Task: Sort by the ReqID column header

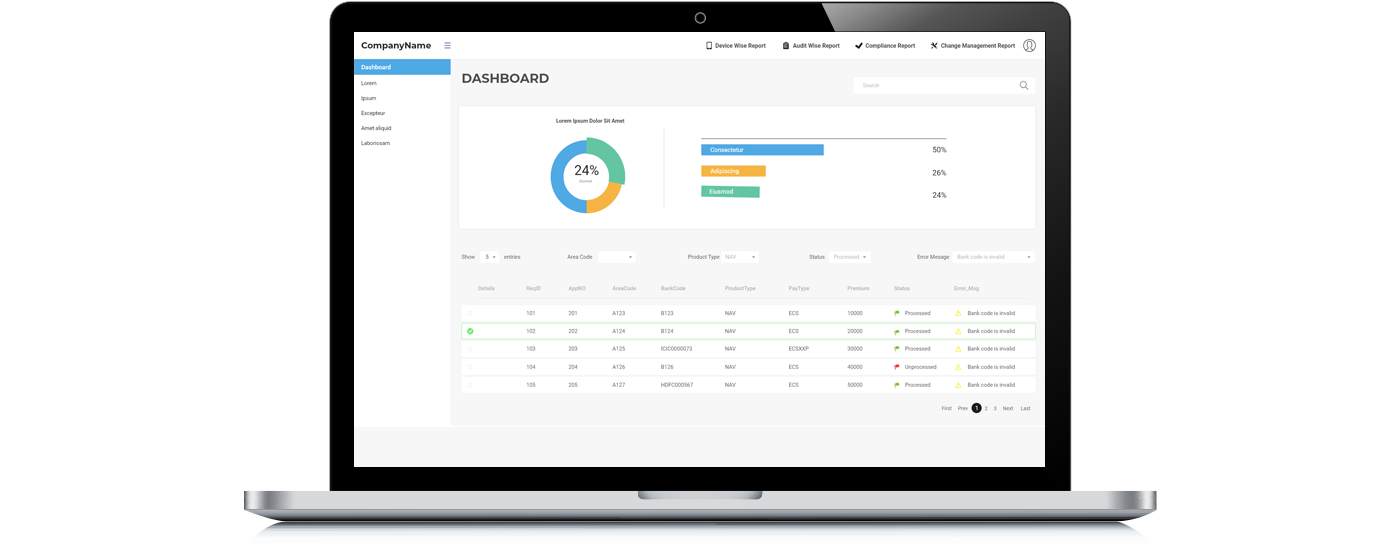Action: click(533, 288)
